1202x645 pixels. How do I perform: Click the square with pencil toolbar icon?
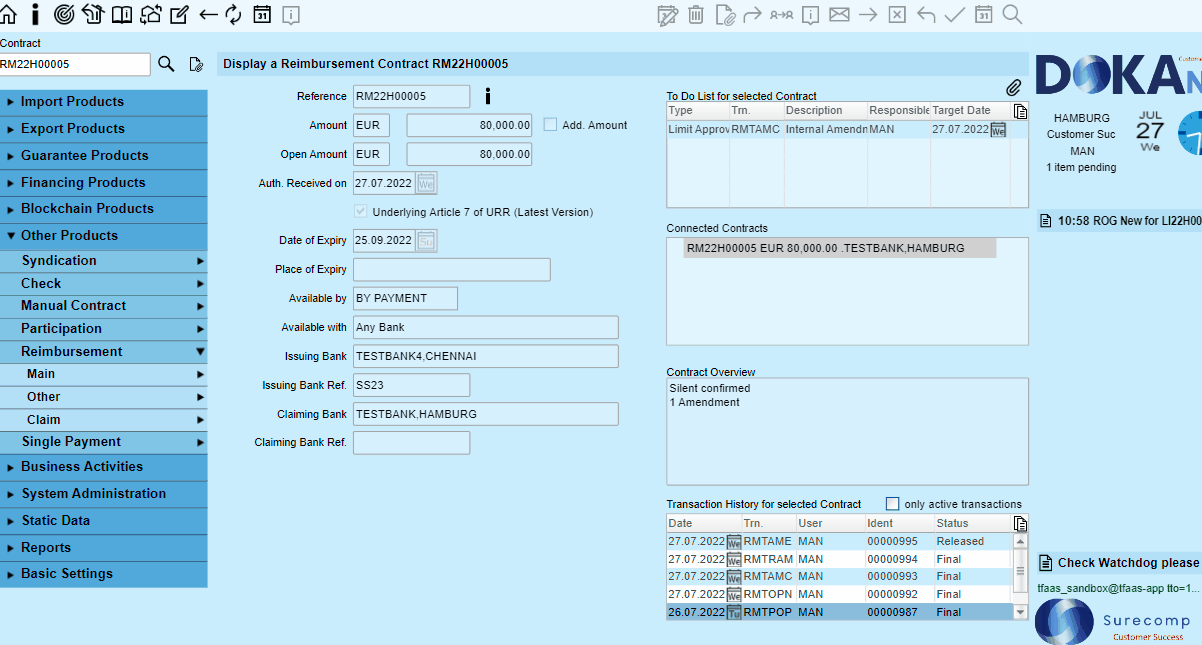180,14
